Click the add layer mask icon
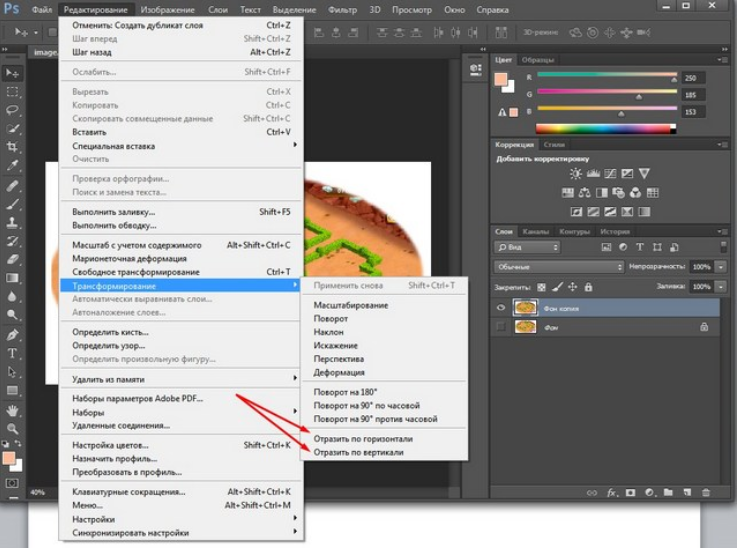Image resolution: width=737 pixels, height=549 pixels. click(x=630, y=493)
